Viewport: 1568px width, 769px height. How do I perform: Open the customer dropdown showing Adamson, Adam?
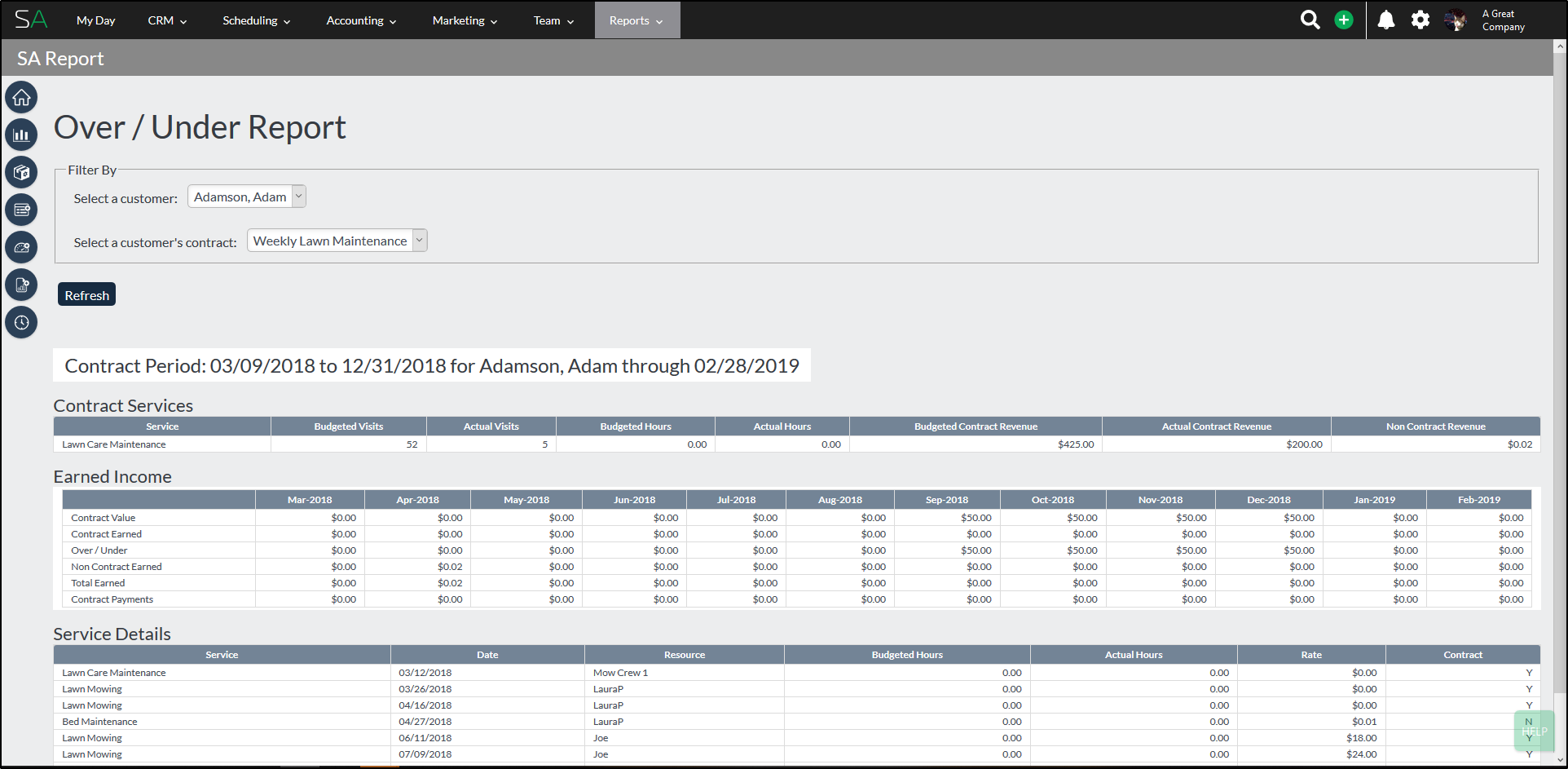[x=247, y=197]
